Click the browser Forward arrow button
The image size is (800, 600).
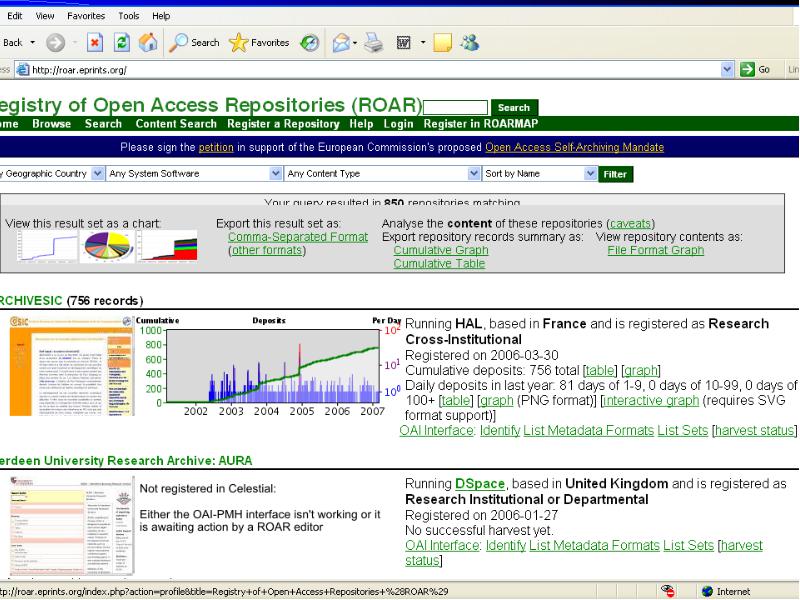point(56,43)
